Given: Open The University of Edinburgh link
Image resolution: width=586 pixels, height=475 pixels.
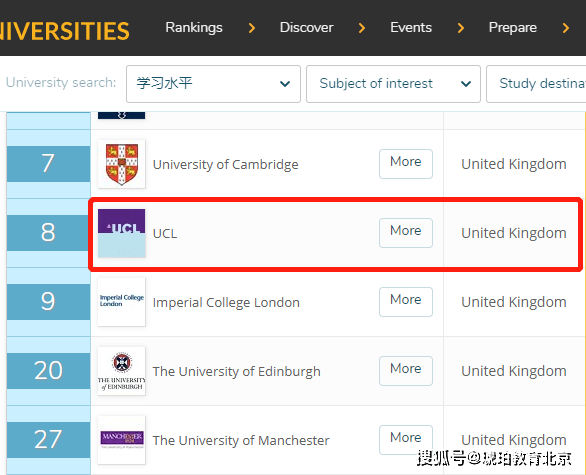Looking at the screenshot, I should (x=237, y=371).
